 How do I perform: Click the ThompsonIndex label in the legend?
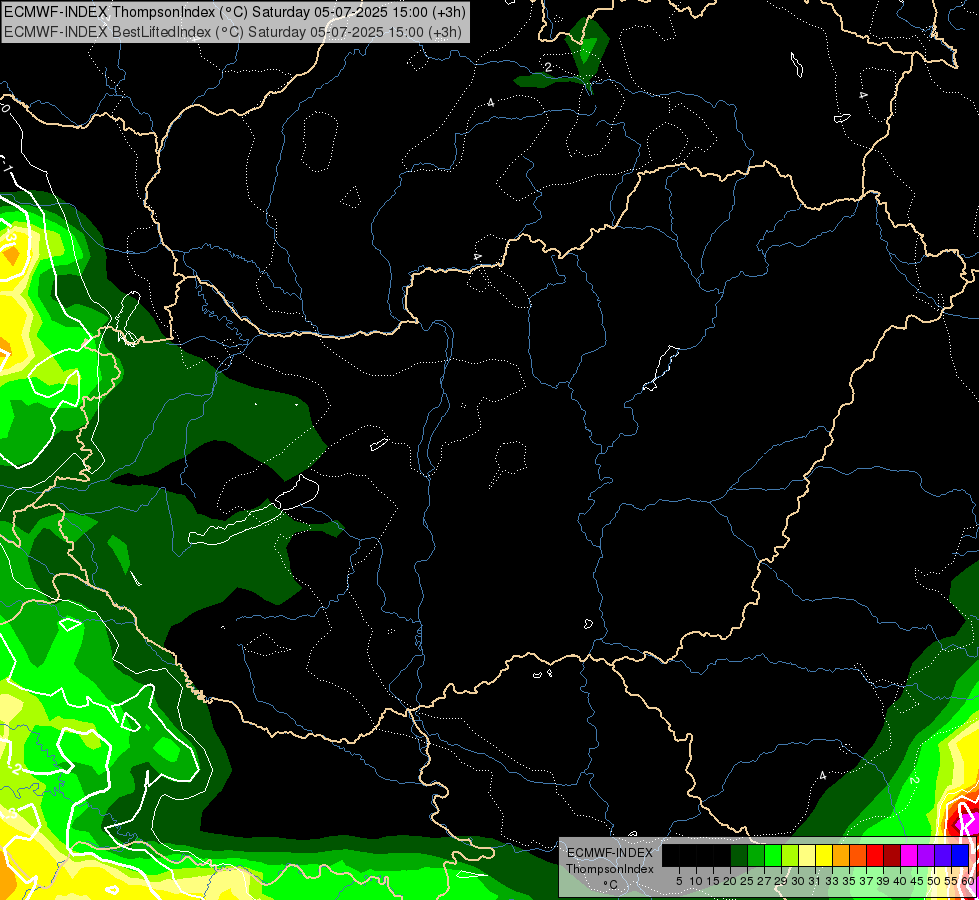click(610, 869)
